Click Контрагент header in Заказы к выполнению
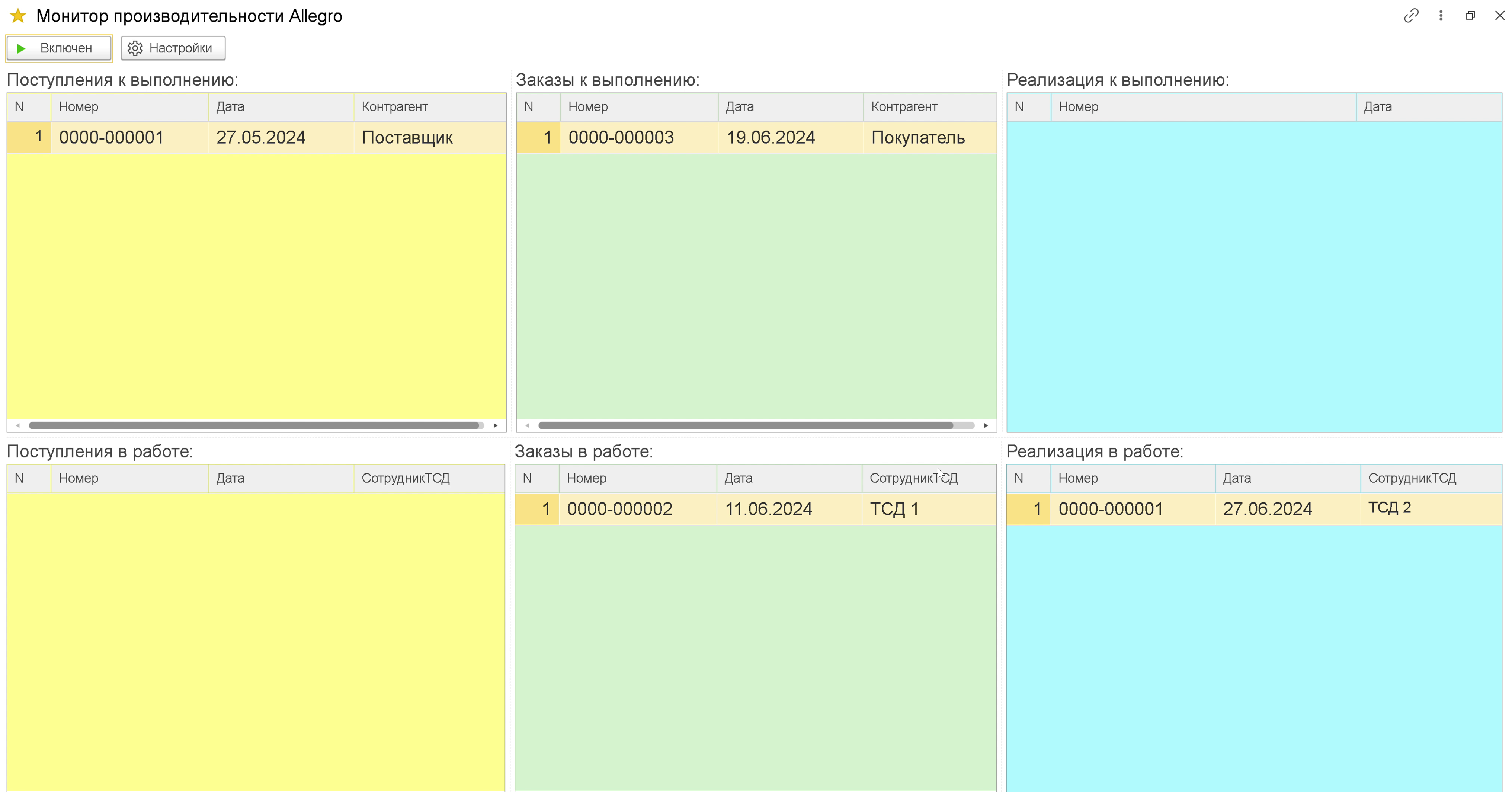 (x=930, y=107)
